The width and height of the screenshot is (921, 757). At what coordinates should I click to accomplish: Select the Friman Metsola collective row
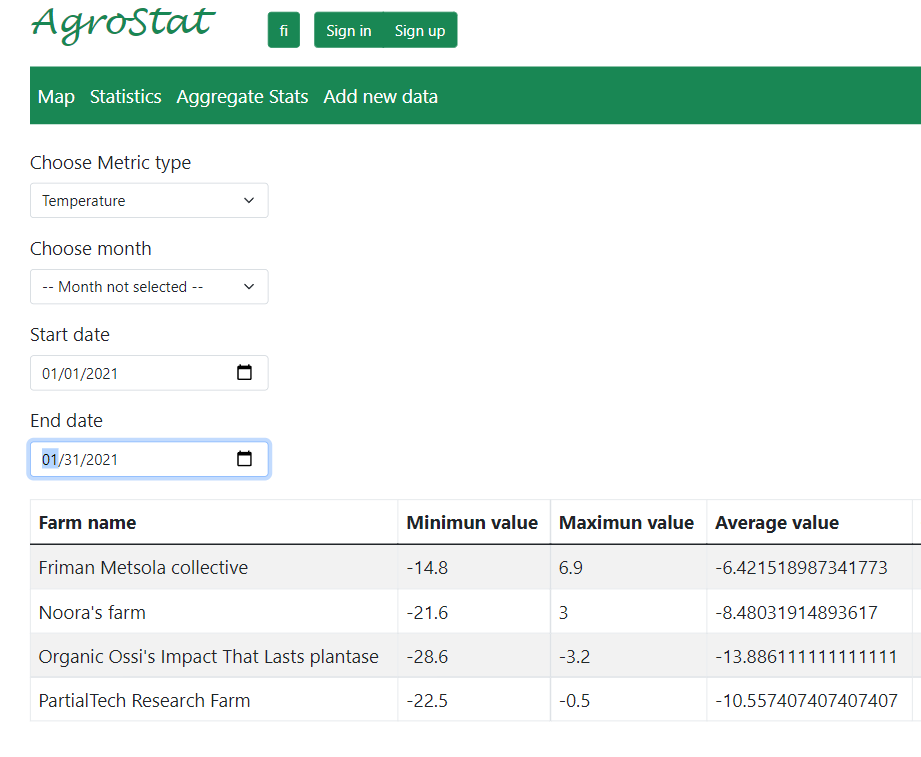[x=143, y=567]
